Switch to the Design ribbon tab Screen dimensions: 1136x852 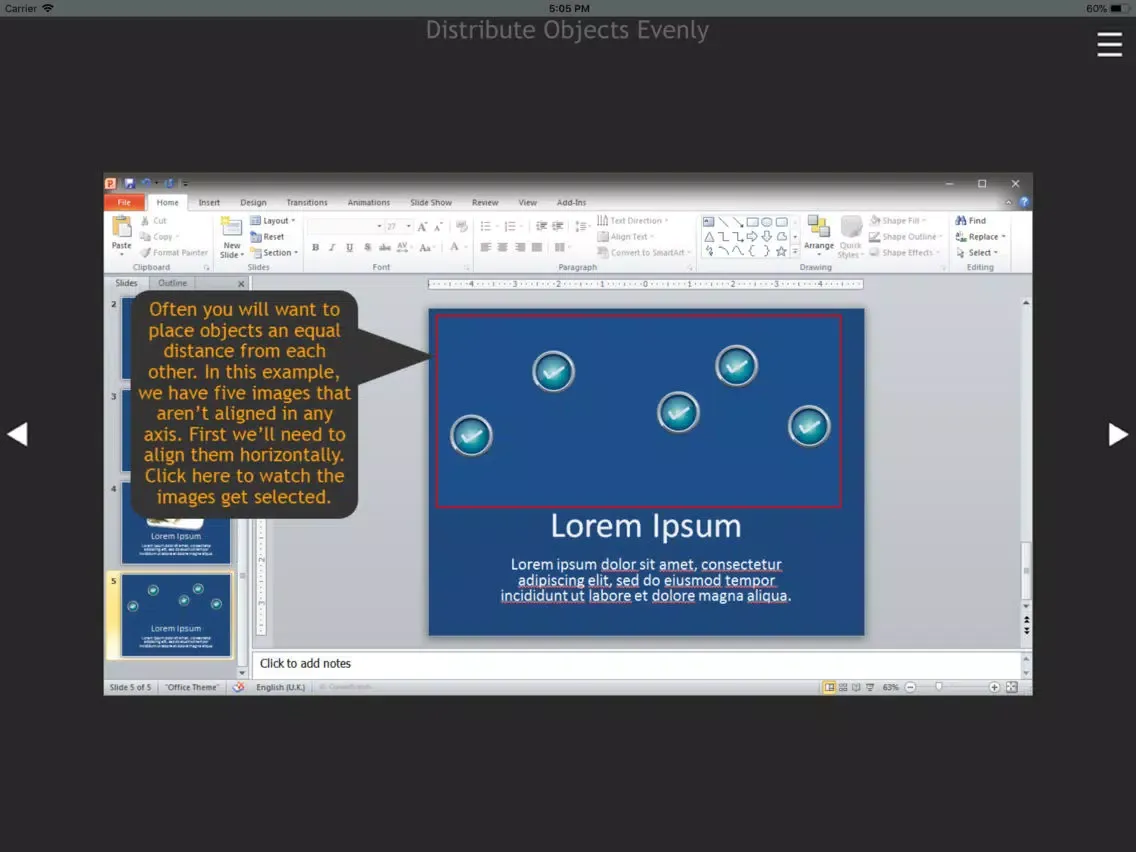pos(253,203)
